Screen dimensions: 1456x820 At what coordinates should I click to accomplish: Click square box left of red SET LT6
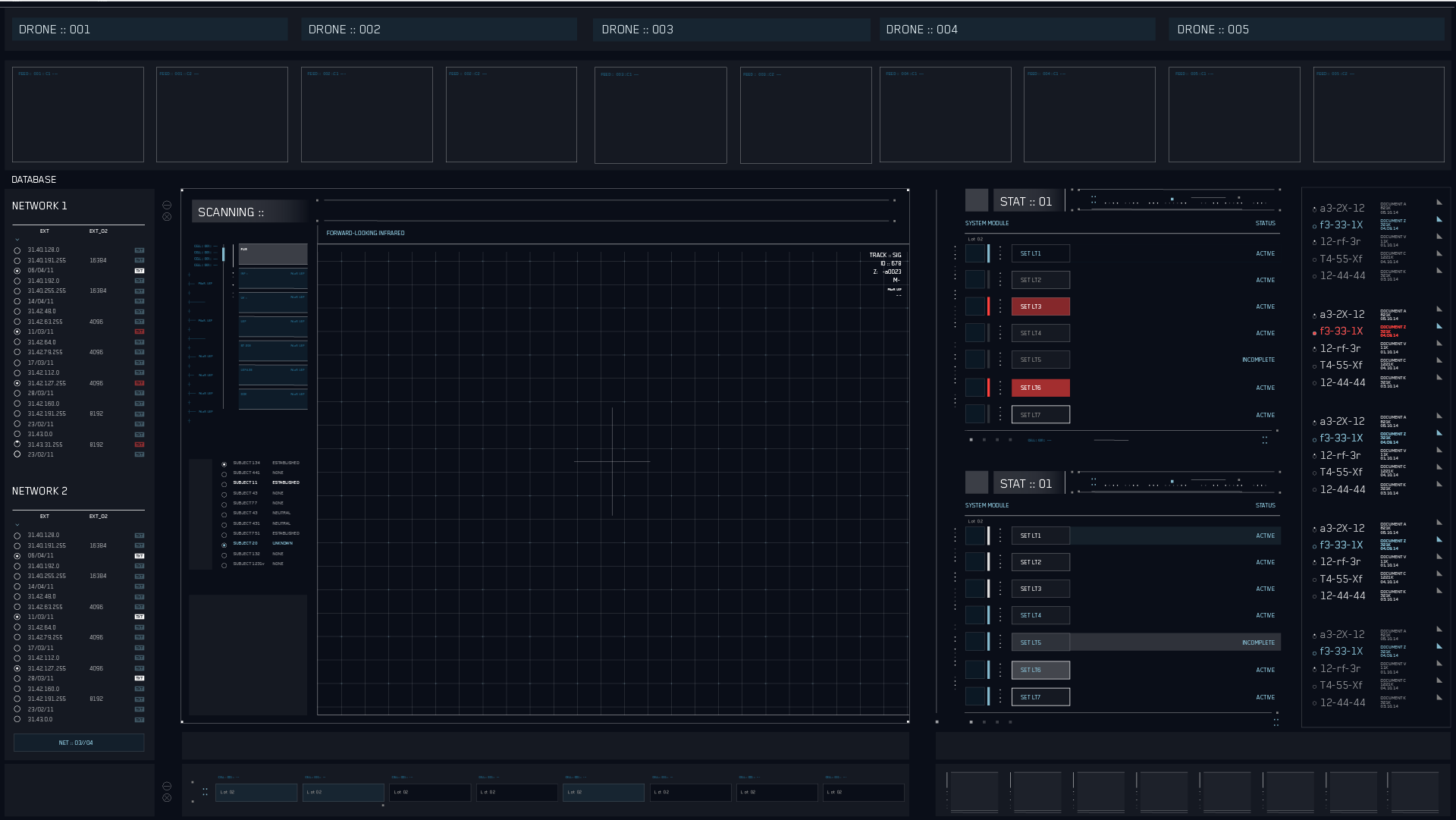[x=975, y=388]
